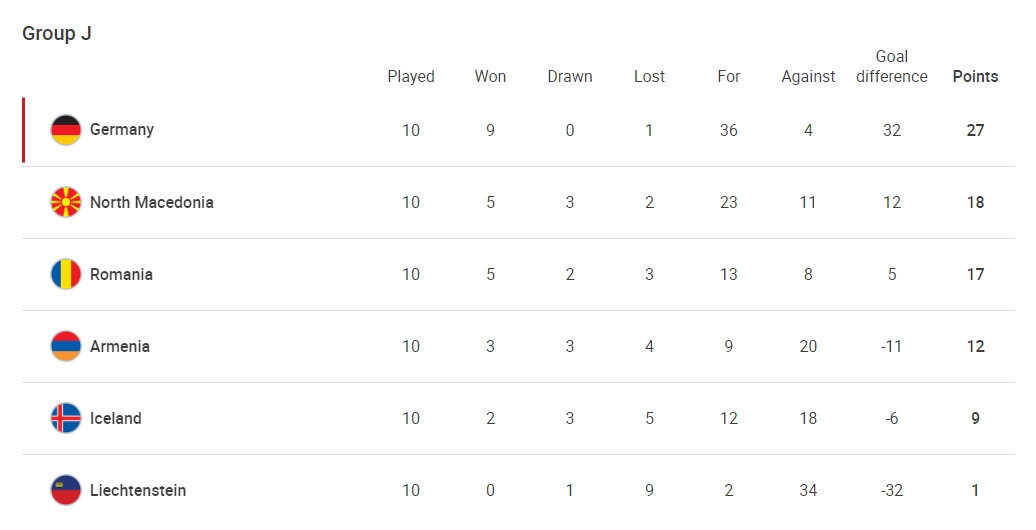The image size is (1036, 530).
Task: Select the Romania team name
Action: pyautogui.click(x=121, y=274)
